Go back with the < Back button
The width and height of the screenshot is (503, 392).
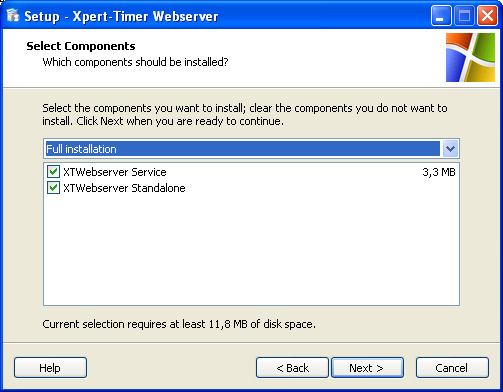click(292, 368)
